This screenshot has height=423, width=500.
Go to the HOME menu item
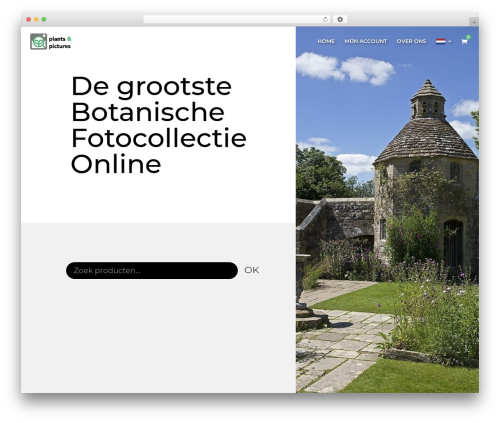coord(326,41)
